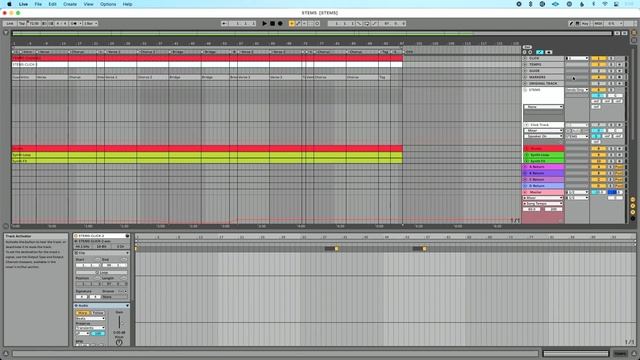Open the File menu

pos(38,4)
